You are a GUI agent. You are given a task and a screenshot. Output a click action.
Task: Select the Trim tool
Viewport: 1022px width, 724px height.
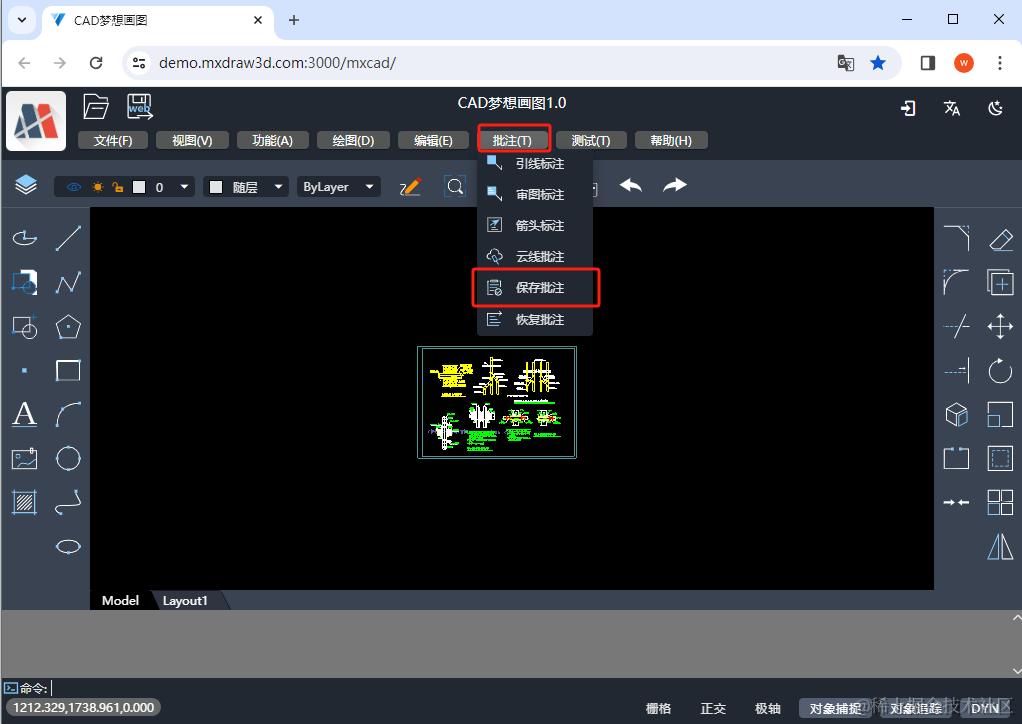956,326
